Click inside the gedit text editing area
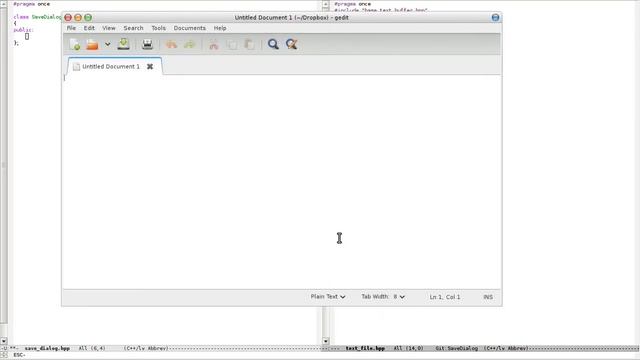This screenshot has height=360, width=640. [282, 182]
